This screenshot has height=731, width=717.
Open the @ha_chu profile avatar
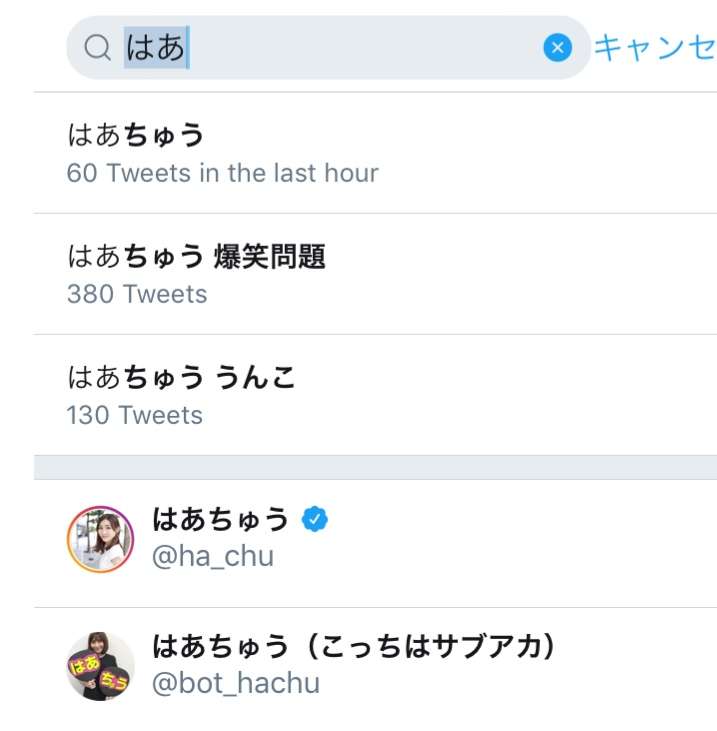(100, 539)
